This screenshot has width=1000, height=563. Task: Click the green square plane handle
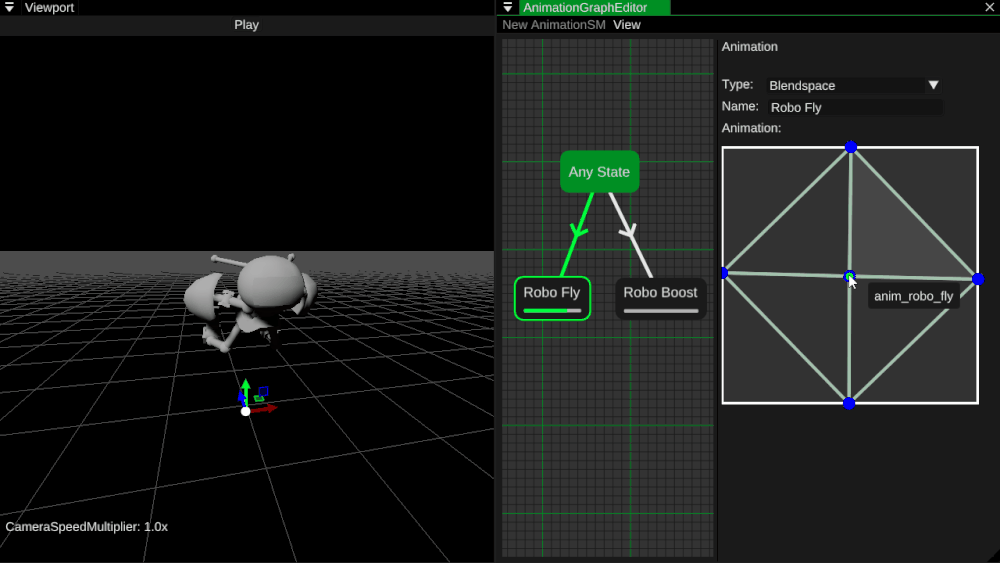tap(258, 399)
